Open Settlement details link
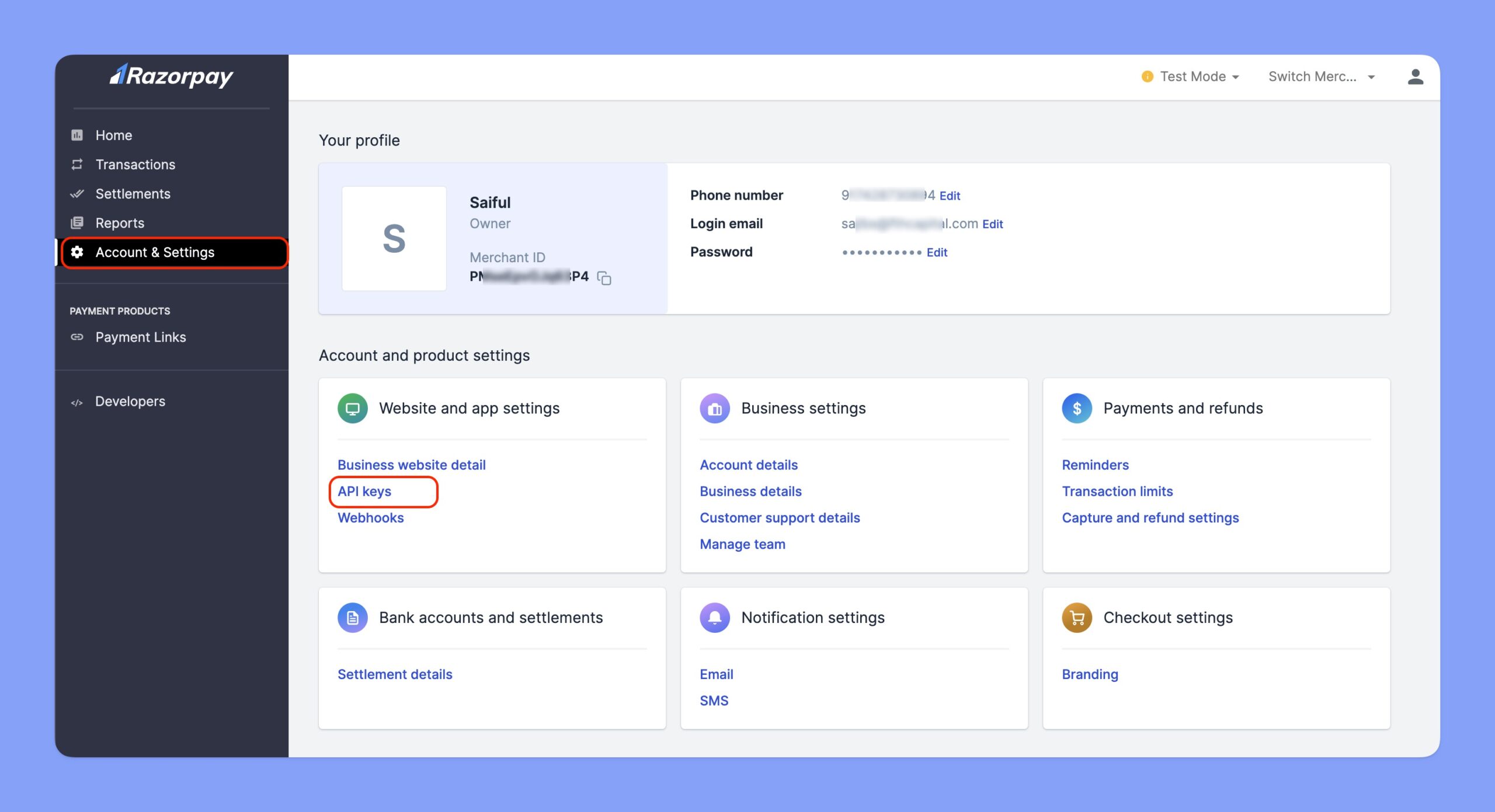 [394, 673]
